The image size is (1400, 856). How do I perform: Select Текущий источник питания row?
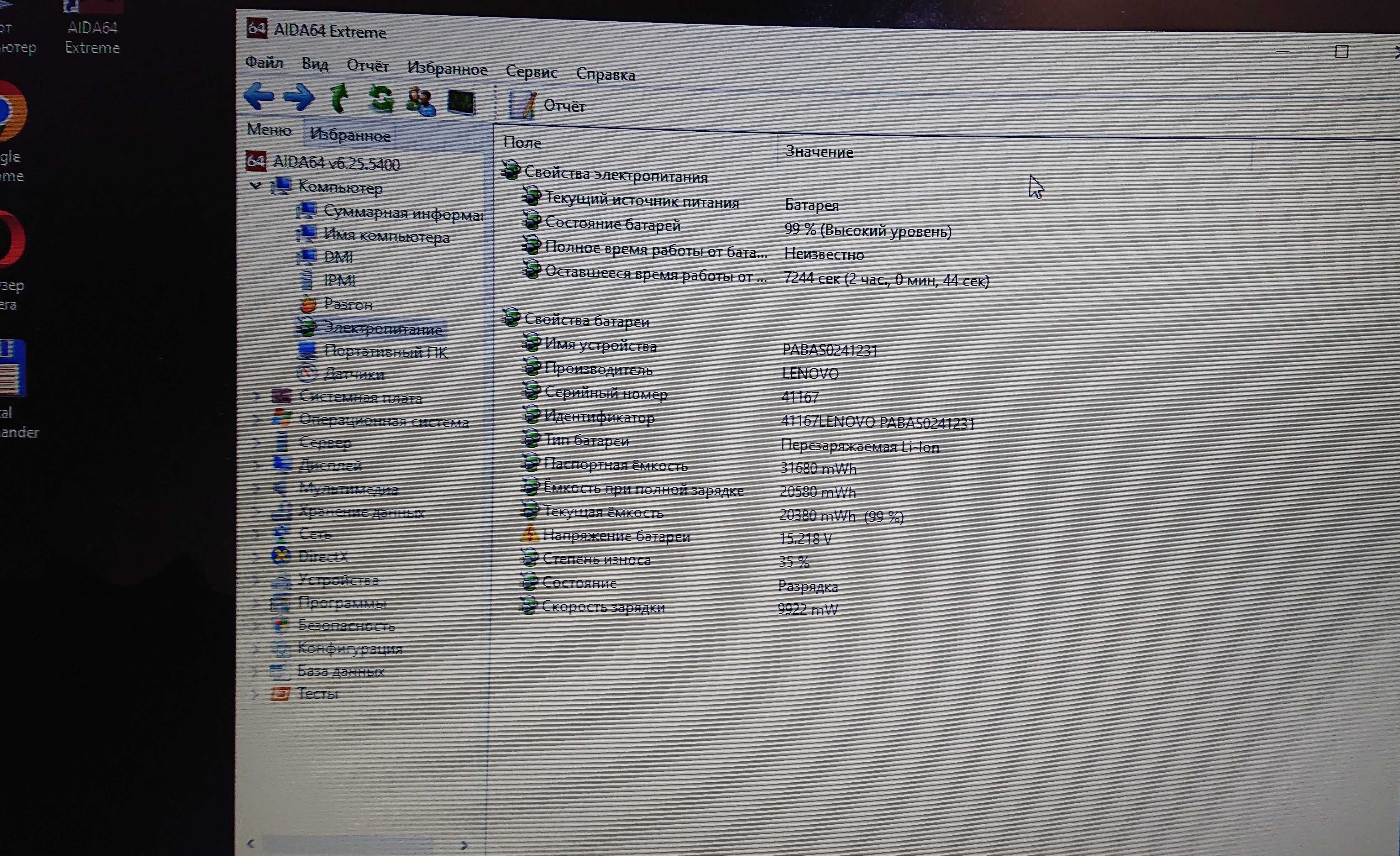(681, 202)
